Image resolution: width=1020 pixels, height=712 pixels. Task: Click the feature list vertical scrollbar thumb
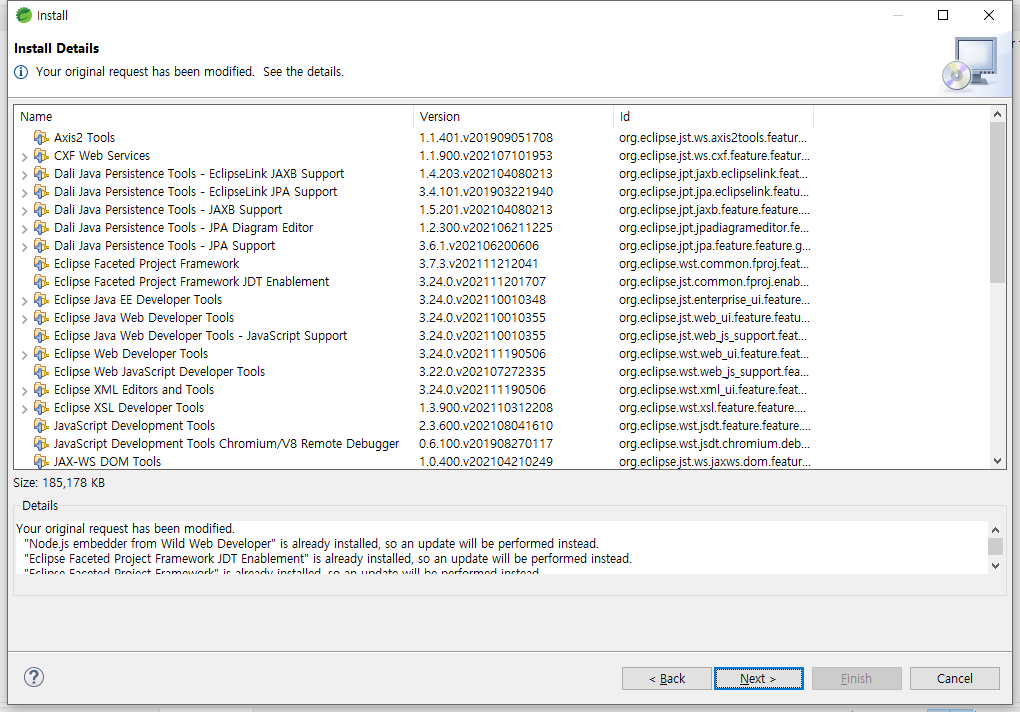997,202
